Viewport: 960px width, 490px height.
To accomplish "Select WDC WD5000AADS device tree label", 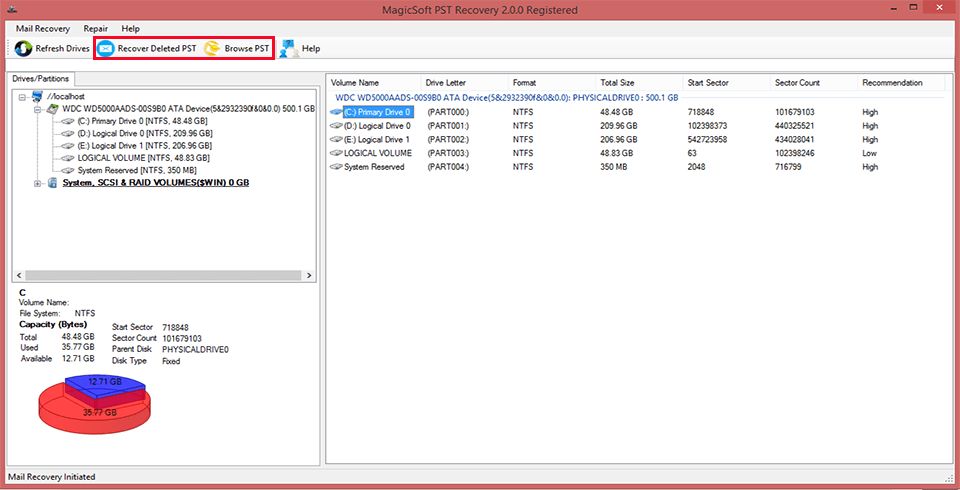I will pos(189,109).
